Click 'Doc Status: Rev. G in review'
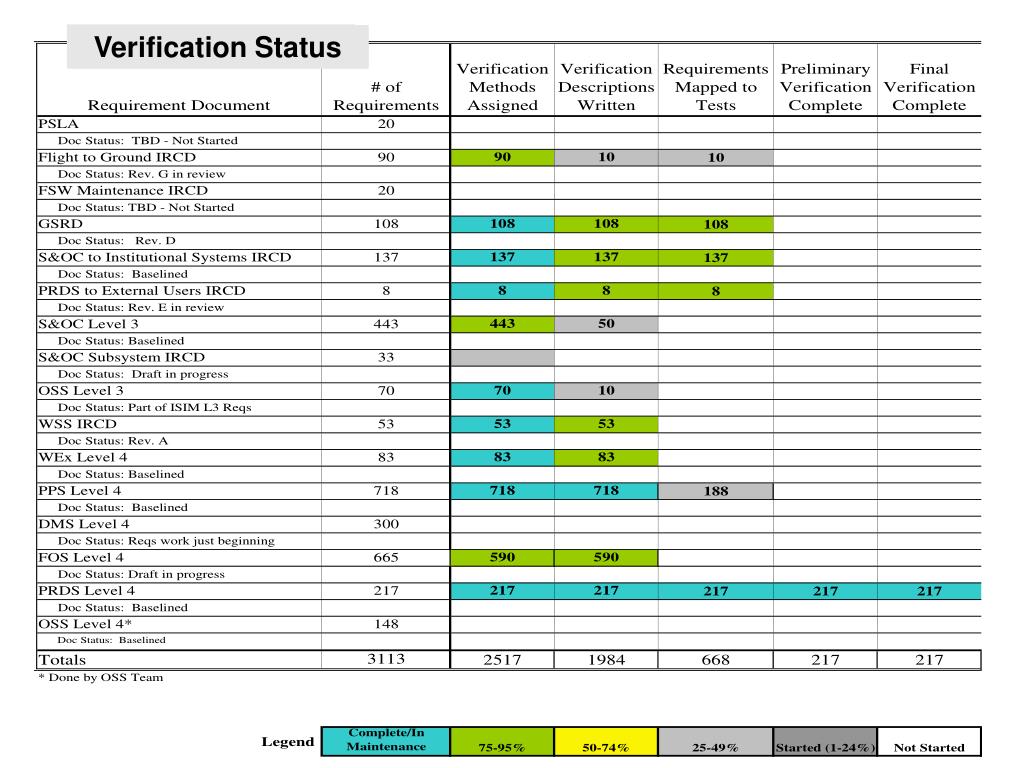 142,174
